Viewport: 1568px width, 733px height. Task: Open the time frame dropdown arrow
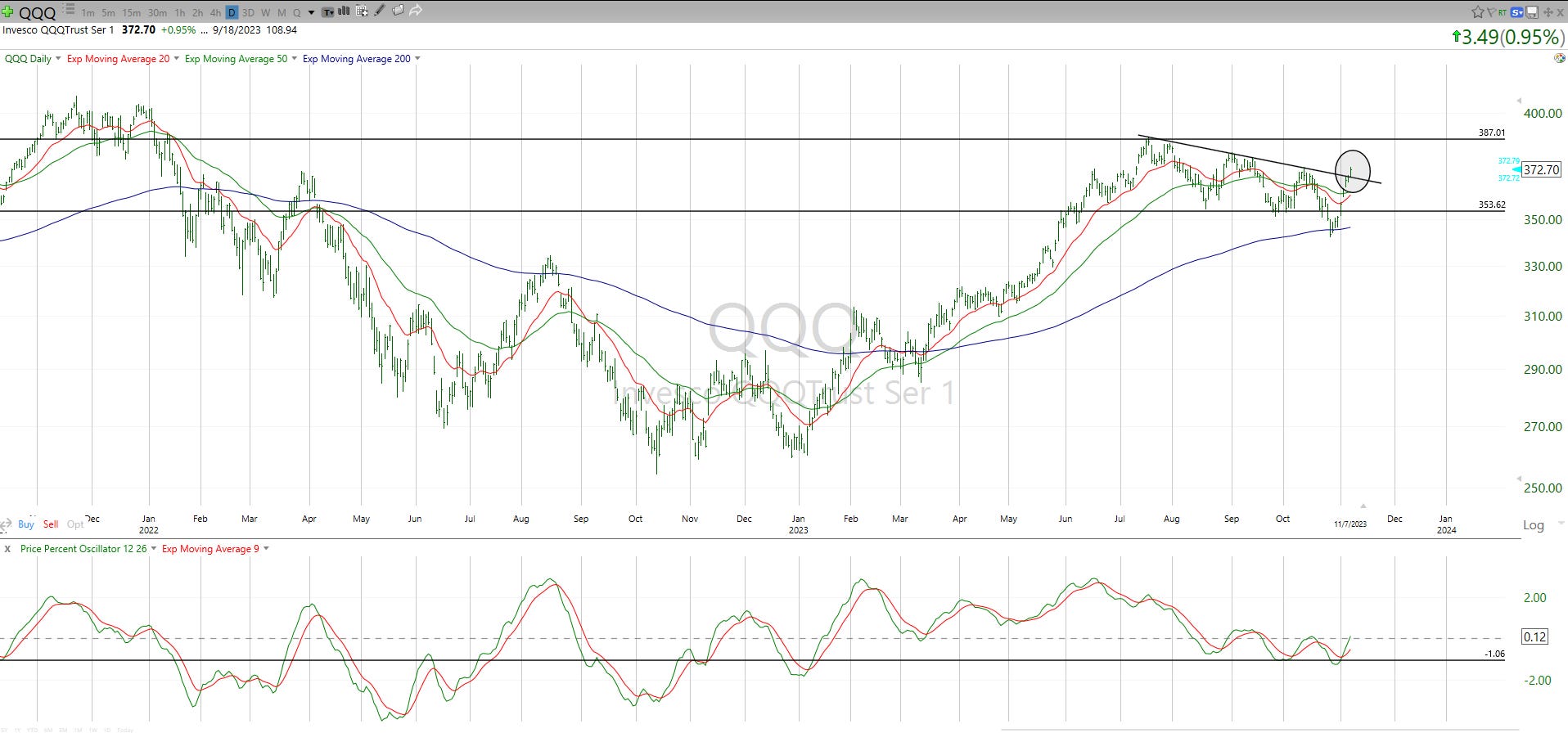311,13
